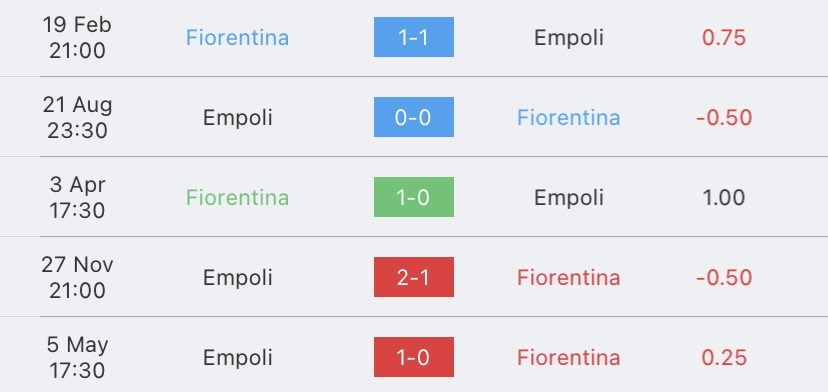The width and height of the screenshot is (828, 392).
Task: Open the red 1-0 score on 5 May
Action: [x=413, y=357]
